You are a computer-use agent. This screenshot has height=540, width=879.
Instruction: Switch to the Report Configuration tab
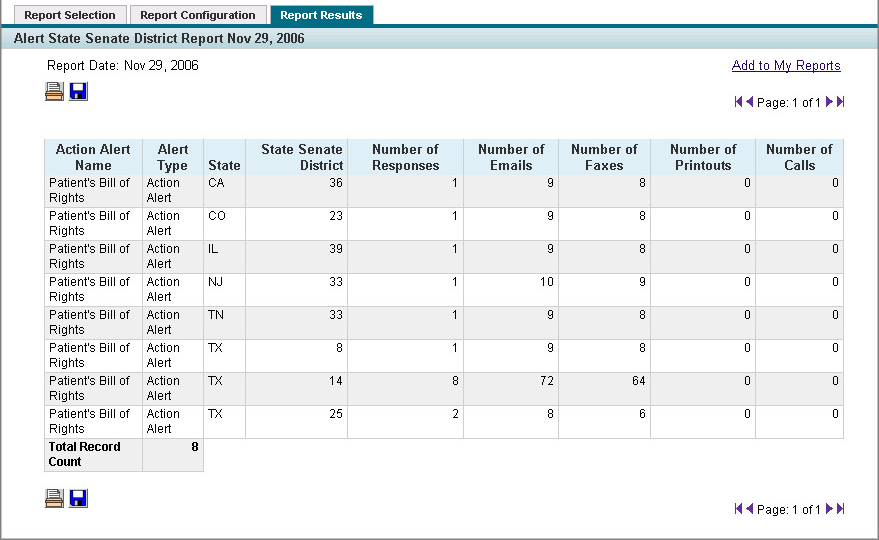pos(198,15)
